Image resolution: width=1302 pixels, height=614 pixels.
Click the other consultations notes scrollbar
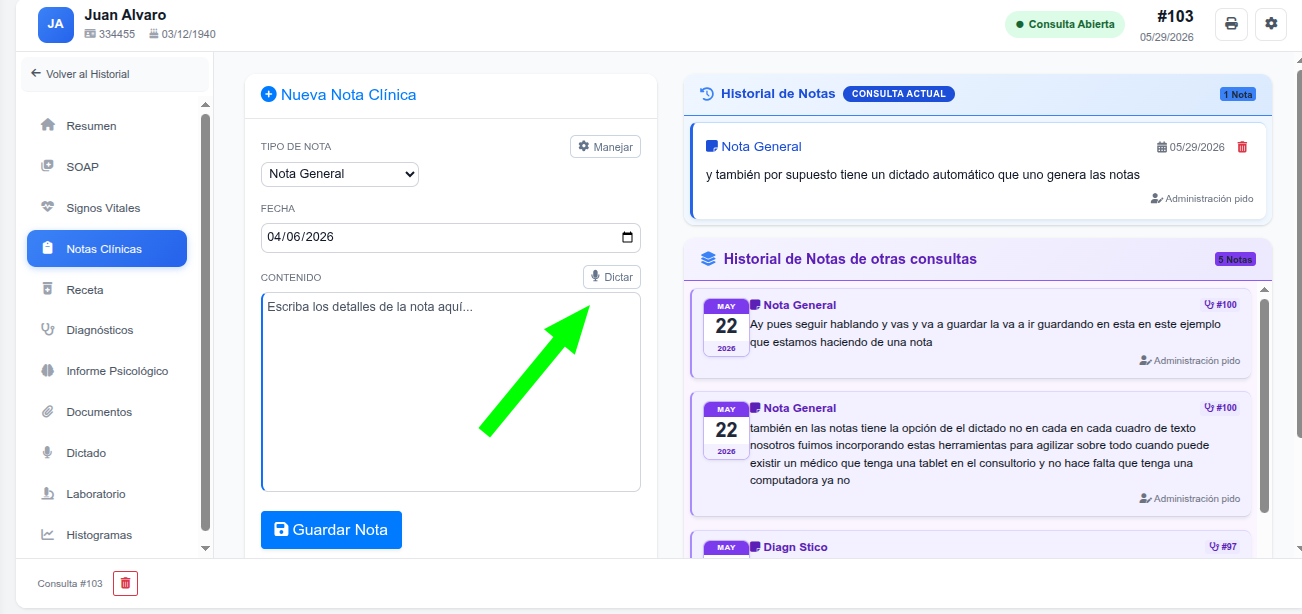coord(1264,405)
